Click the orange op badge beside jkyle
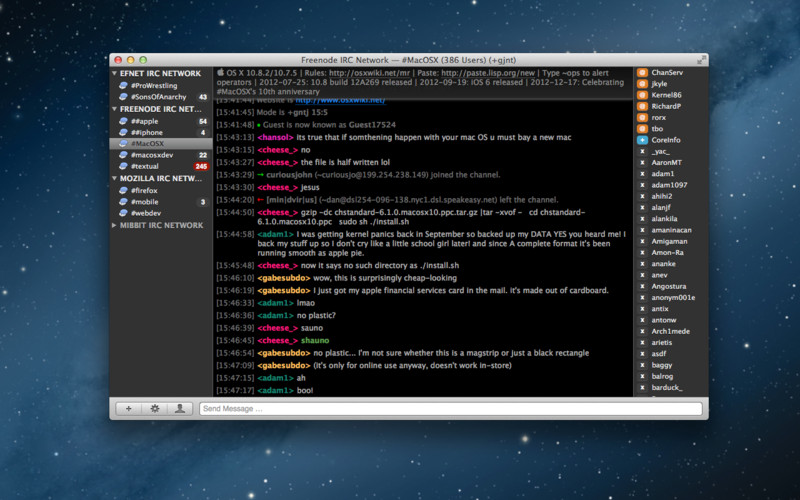The image size is (800, 500). click(x=642, y=84)
